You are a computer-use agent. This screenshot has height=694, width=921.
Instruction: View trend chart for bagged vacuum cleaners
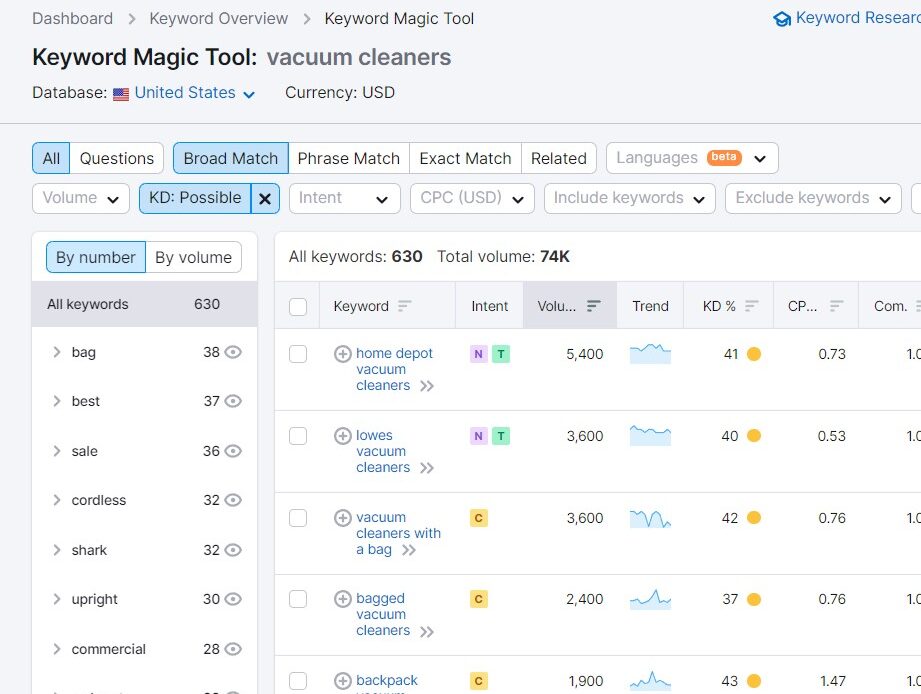[x=650, y=599]
